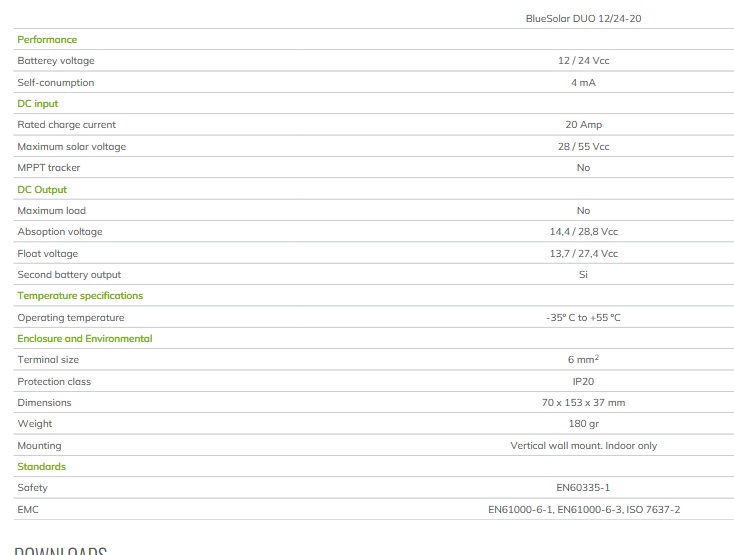Click the Rated charge current label
The image size is (734, 555).
(66, 125)
